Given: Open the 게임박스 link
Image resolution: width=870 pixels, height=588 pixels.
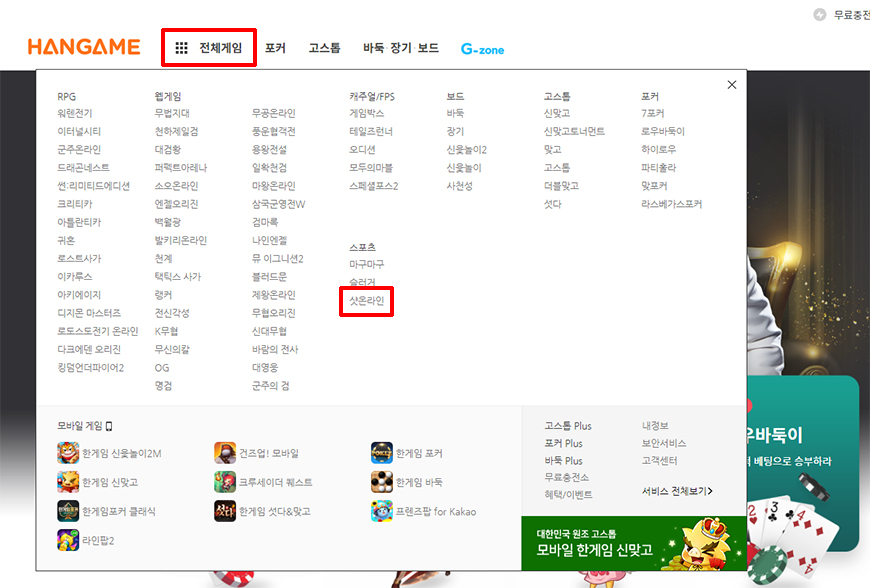Looking at the screenshot, I should click(x=367, y=113).
